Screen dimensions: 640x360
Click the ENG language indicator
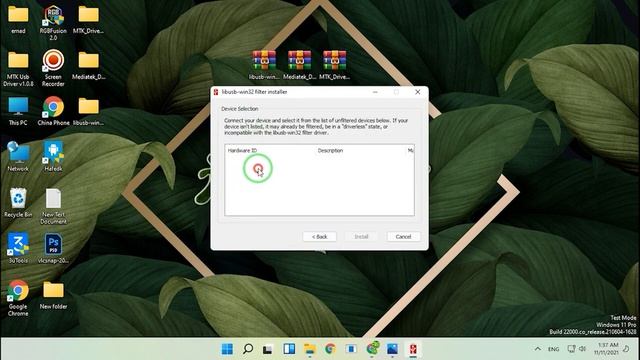point(553,349)
